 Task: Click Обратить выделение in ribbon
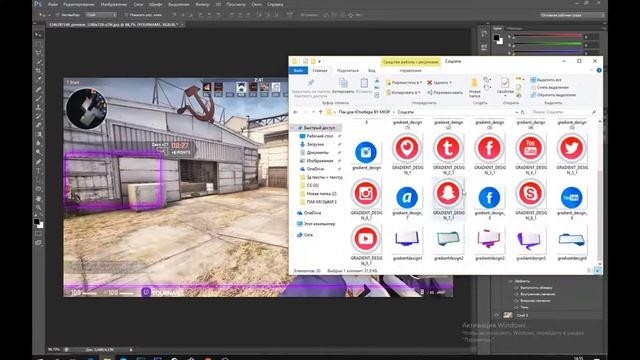(x=553, y=95)
